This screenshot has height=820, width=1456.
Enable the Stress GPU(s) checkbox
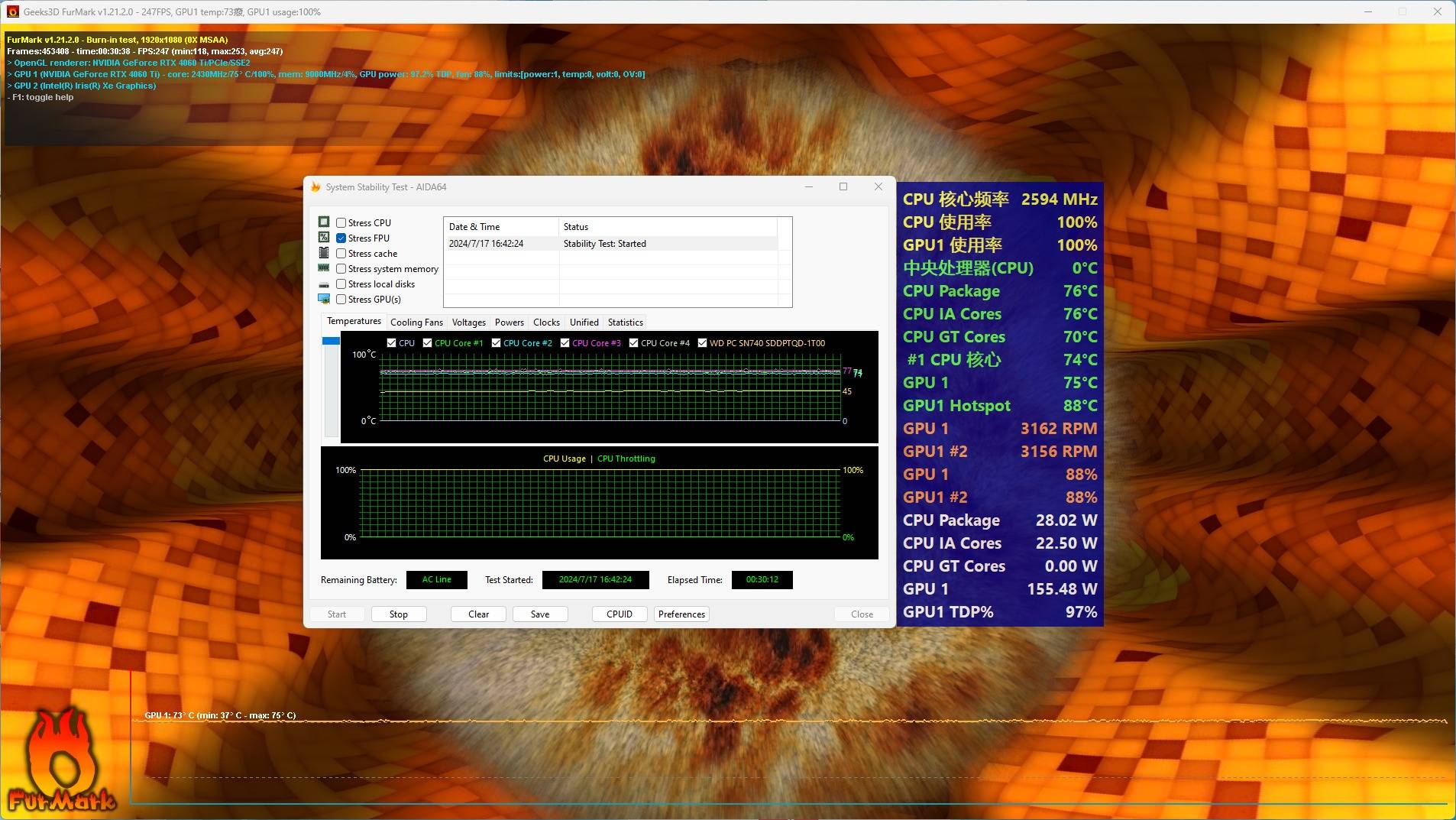pos(341,300)
